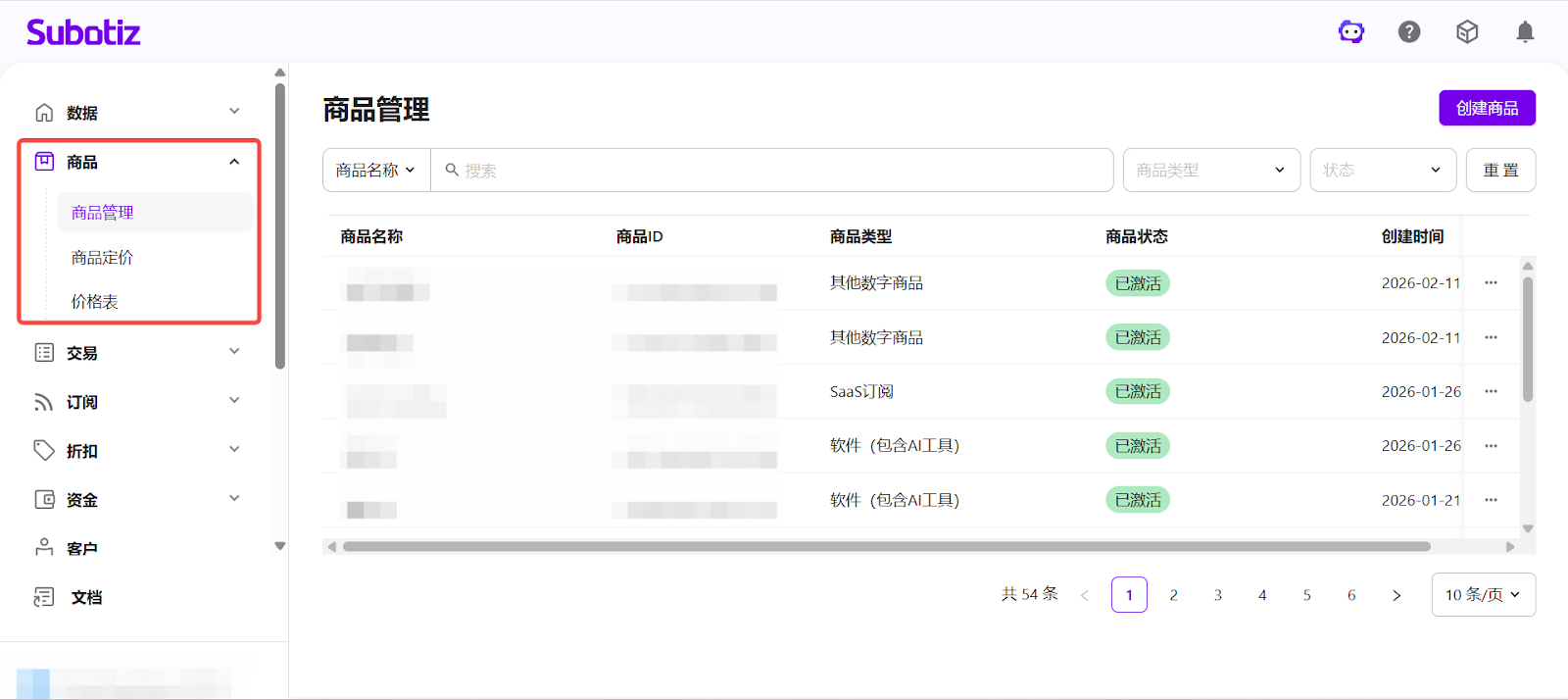
Task: Open 价格表 in the sidebar
Action: click(x=95, y=302)
